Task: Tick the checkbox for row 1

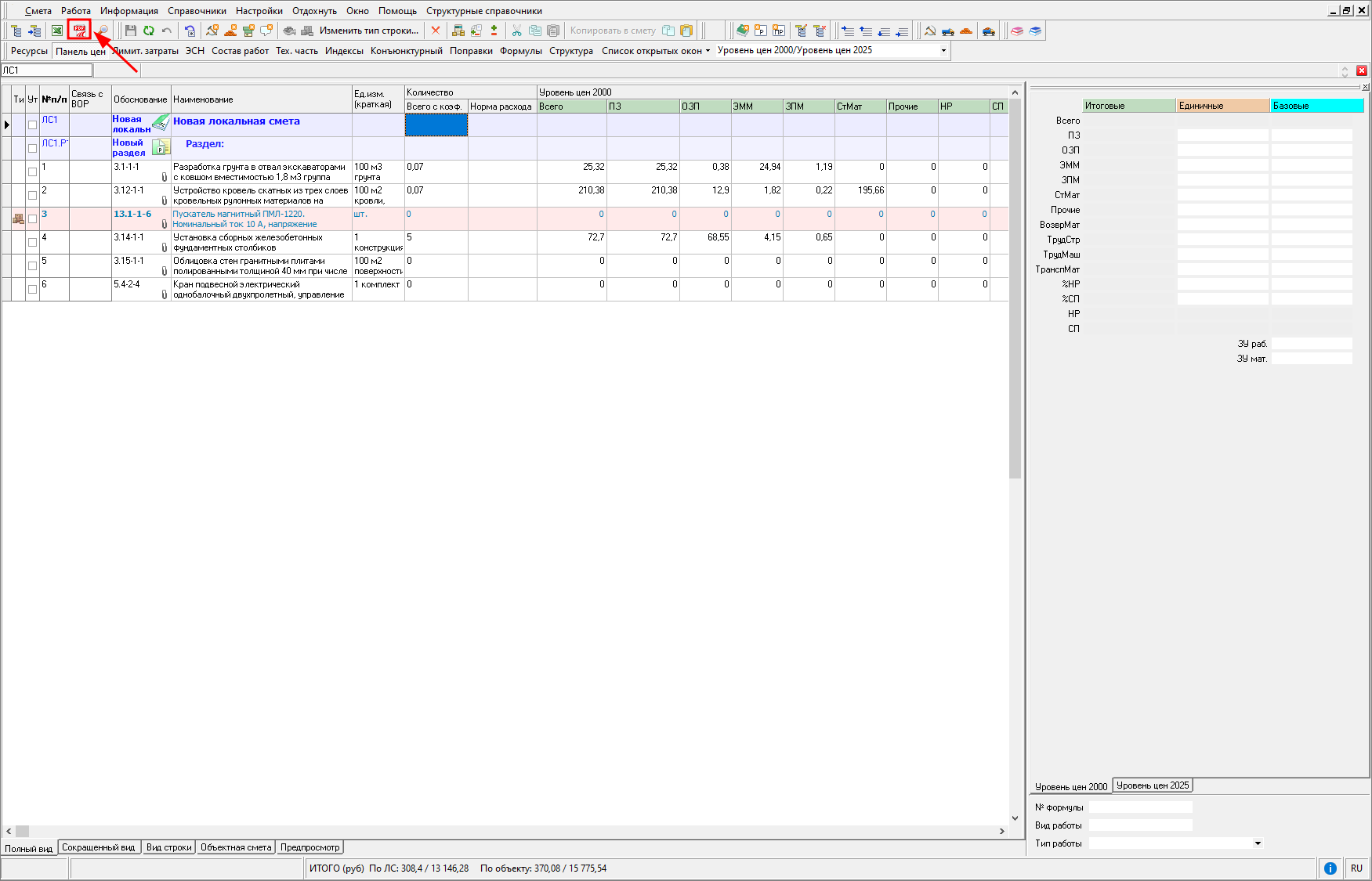Action: tap(32, 172)
